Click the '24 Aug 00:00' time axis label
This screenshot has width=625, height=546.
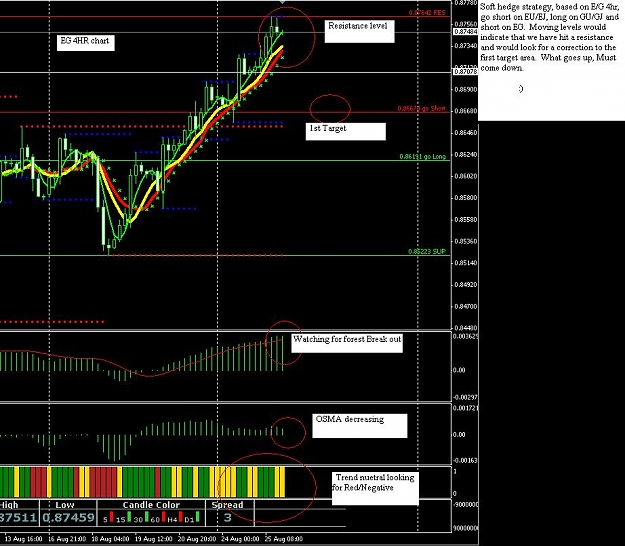[x=240, y=539]
